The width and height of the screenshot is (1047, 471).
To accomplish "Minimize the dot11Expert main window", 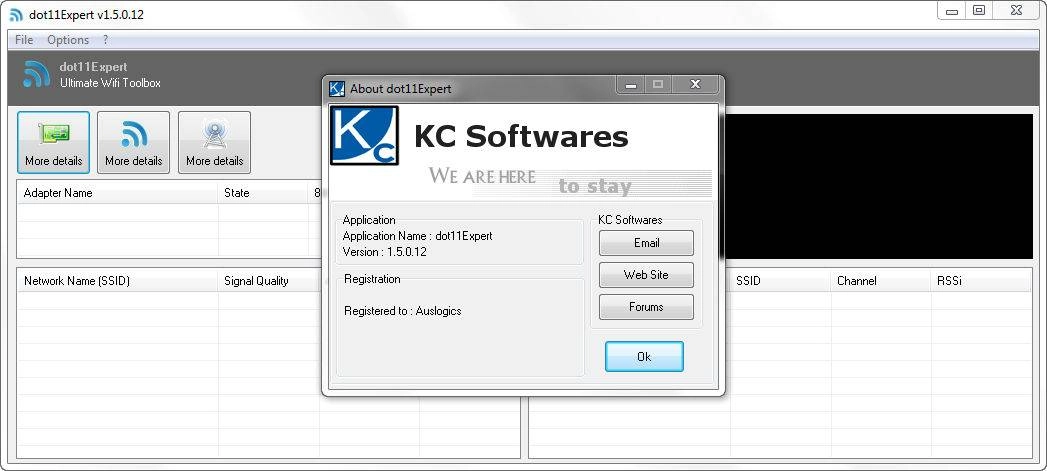I will pos(952,11).
